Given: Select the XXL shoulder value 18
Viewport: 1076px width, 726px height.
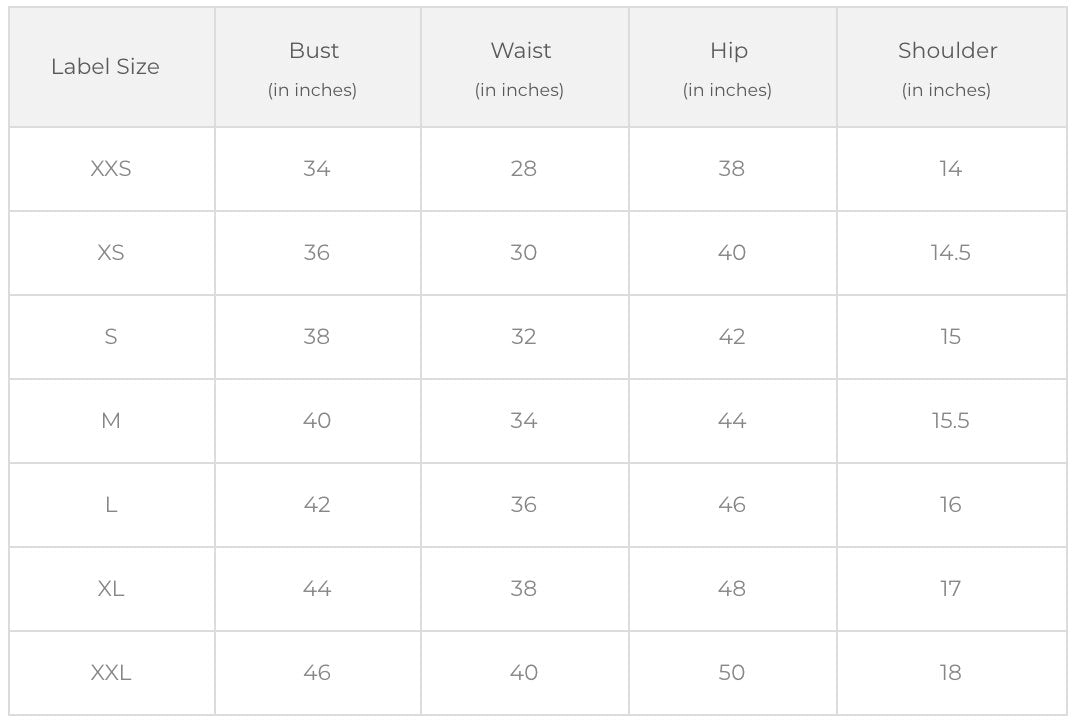Looking at the screenshot, I should [x=950, y=673].
